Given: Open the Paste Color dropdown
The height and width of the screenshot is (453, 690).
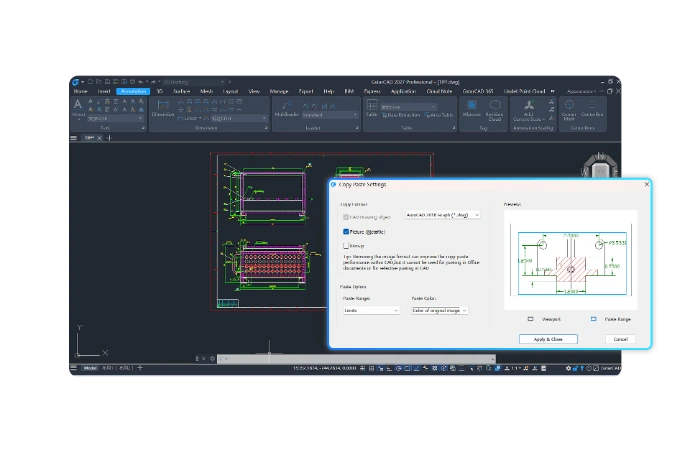Looking at the screenshot, I should point(439,310).
